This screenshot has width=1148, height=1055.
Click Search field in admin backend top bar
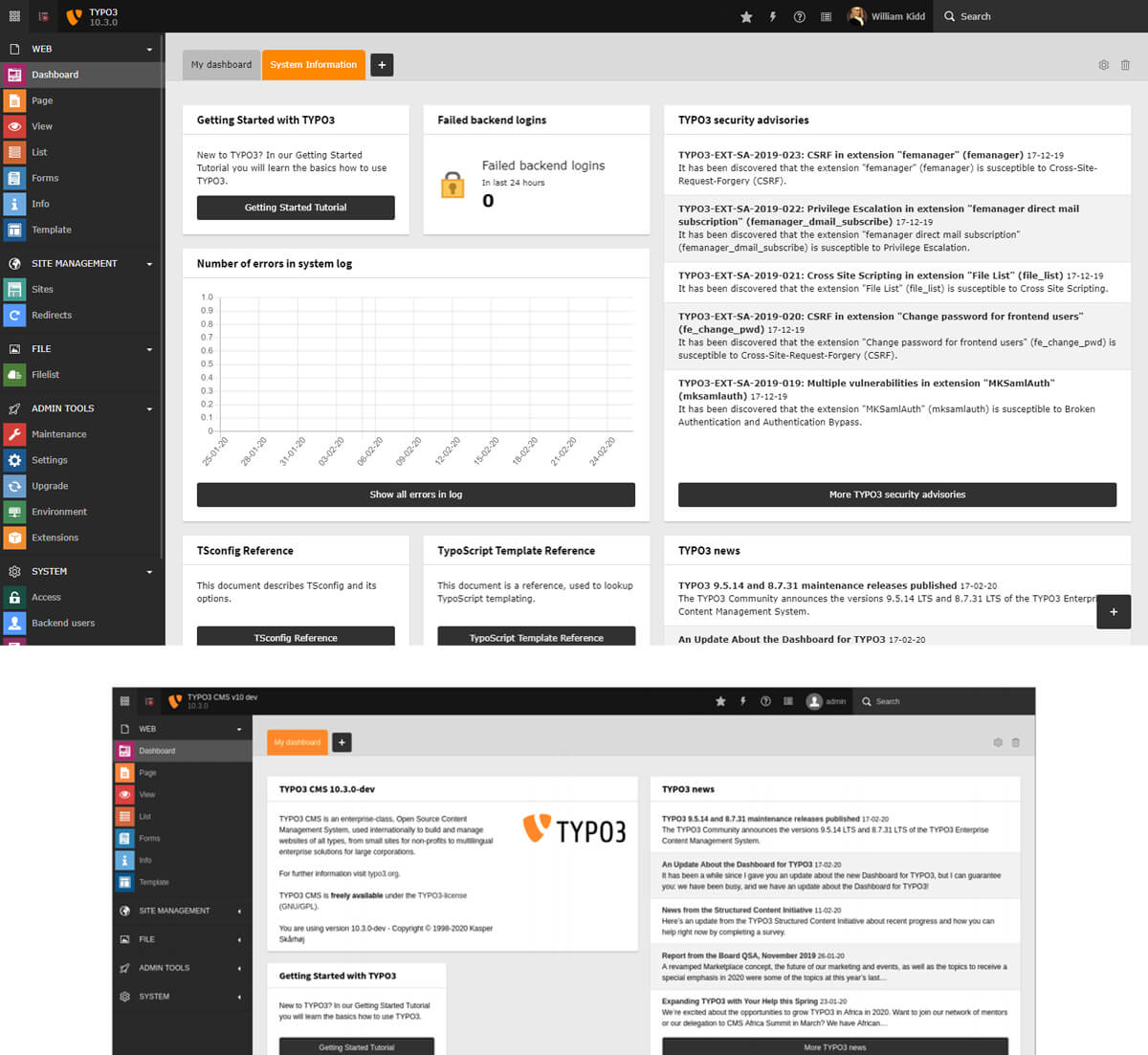(945, 701)
